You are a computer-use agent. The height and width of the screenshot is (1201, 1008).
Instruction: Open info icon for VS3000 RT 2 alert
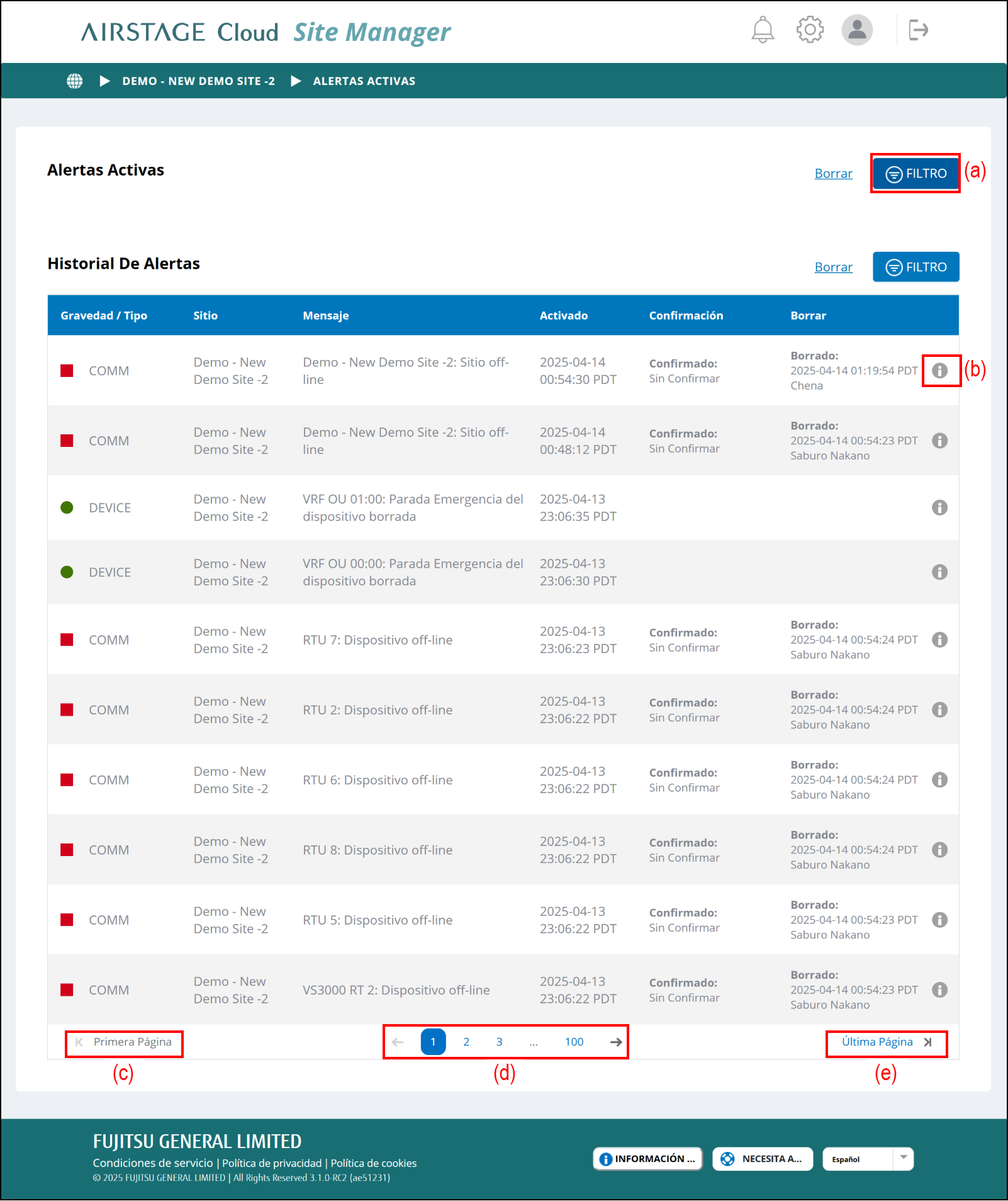coord(939,990)
